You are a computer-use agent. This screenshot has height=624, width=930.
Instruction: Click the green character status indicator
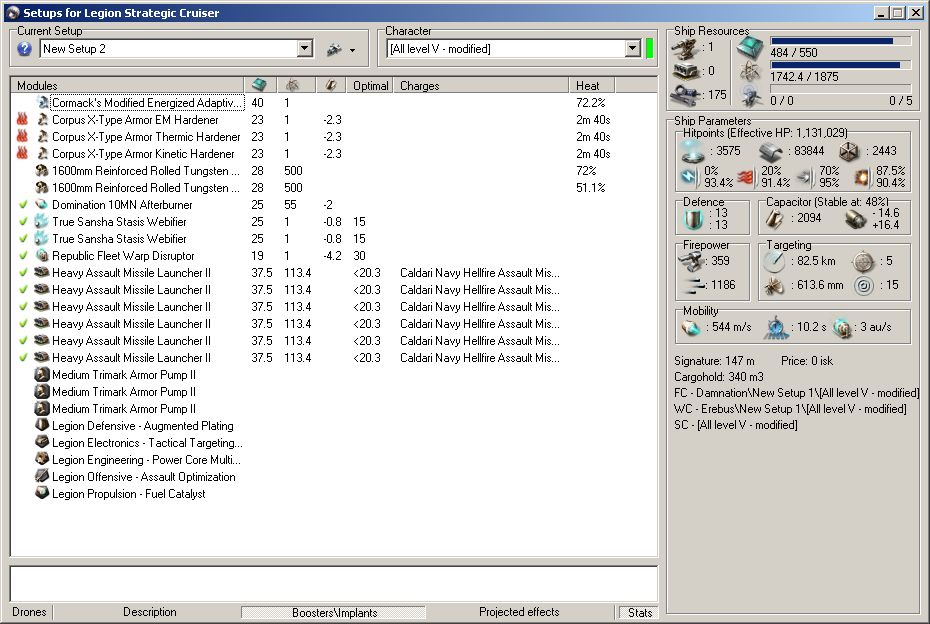point(650,48)
